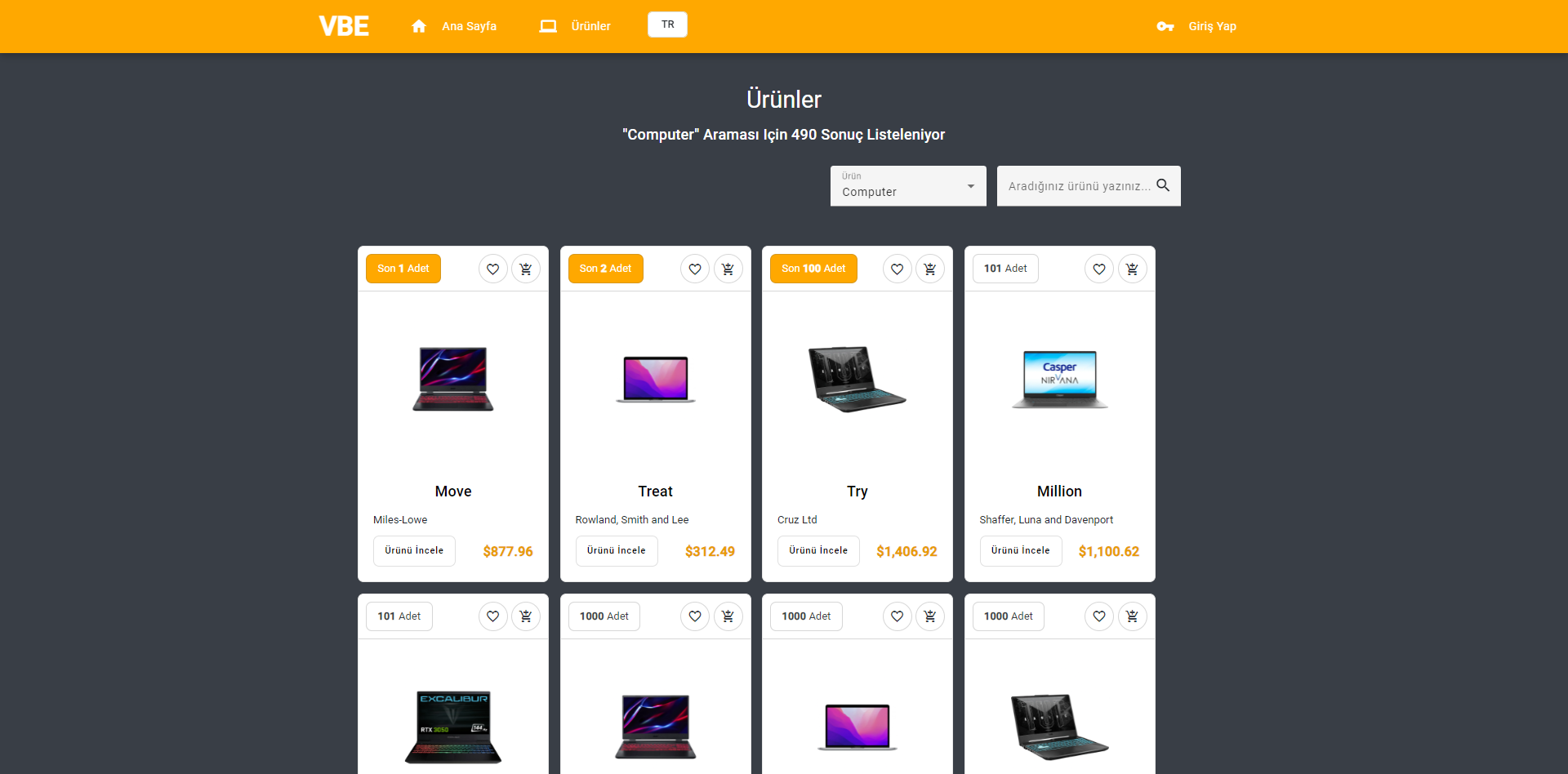The width and height of the screenshot is (1568, 774).
Task: Click the home icon beside Ana Sayfa
Action: coord(419,25)
